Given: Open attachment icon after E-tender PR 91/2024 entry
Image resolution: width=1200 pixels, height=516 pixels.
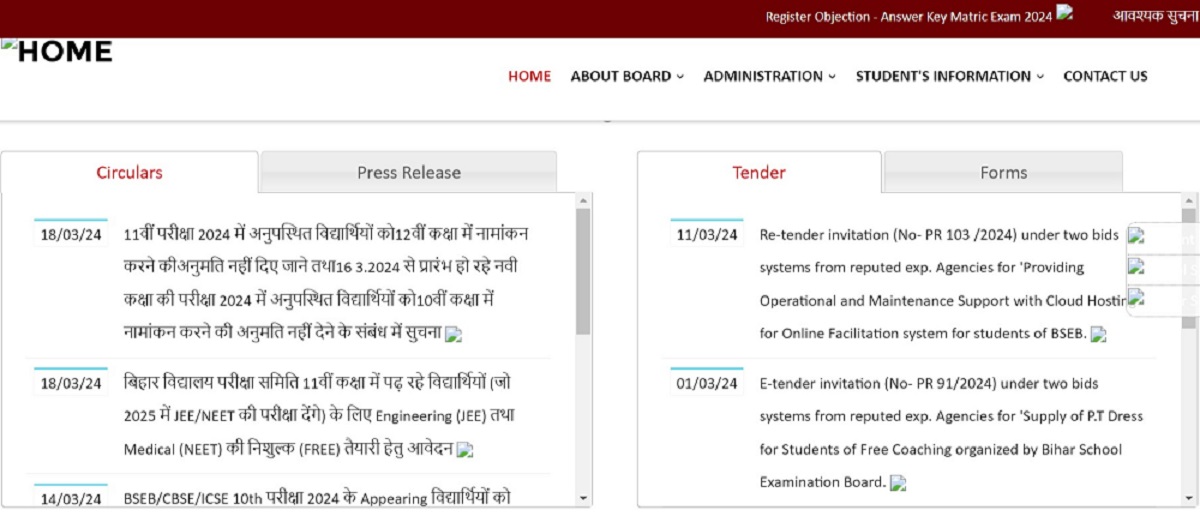Looking at the screenshot, I should 898,483.
